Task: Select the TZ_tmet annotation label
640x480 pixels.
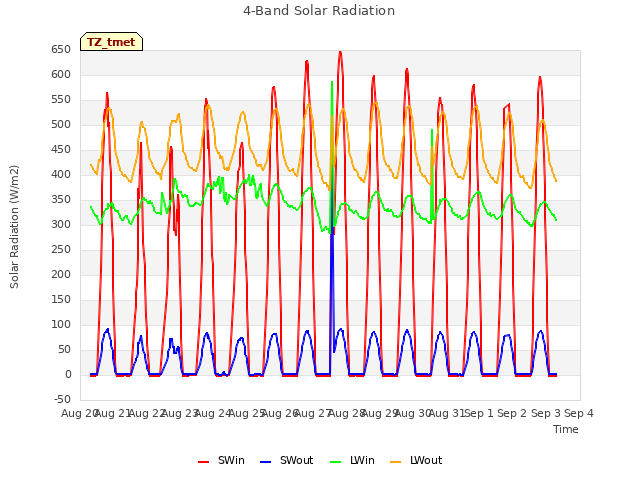Action: point(111,42)
